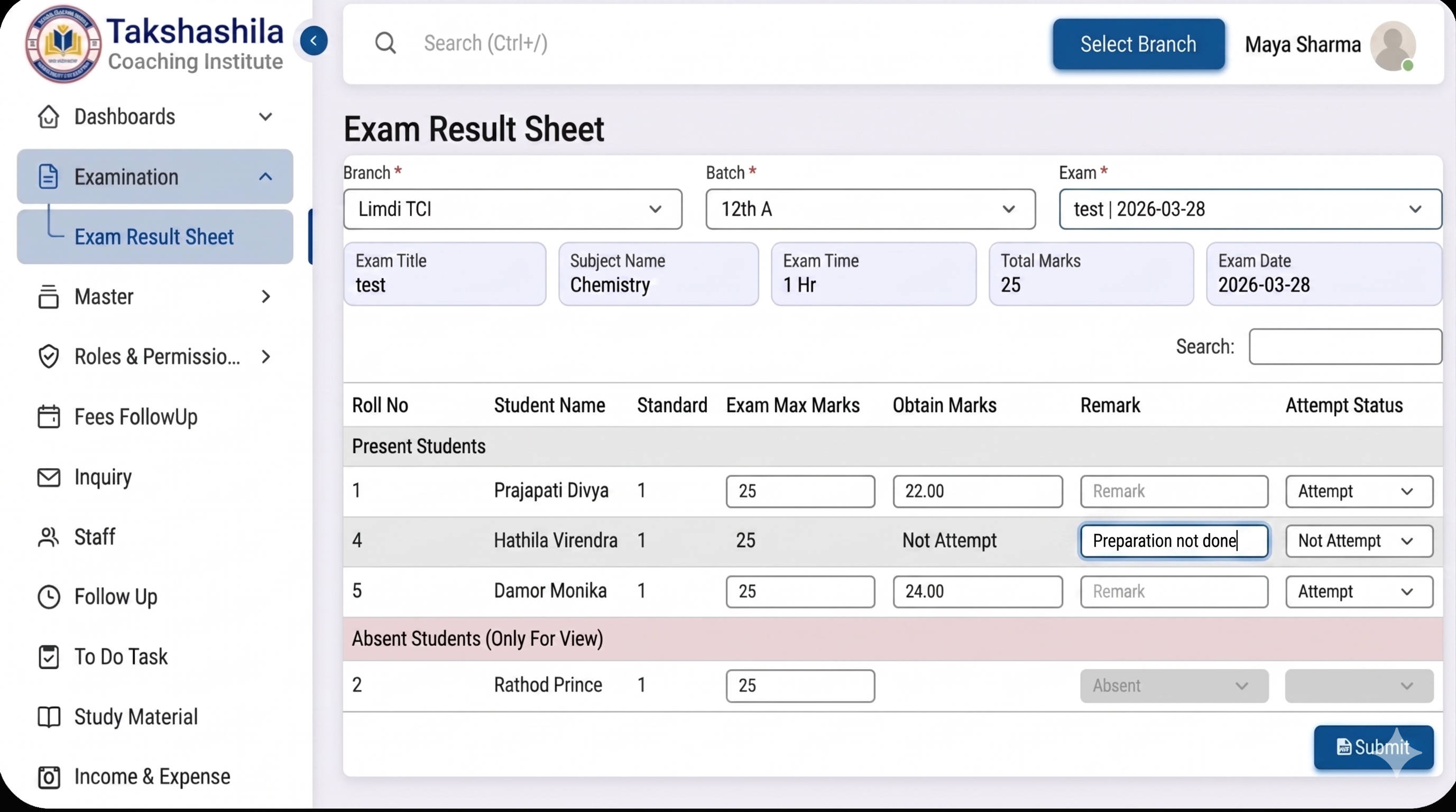Image resolution: width=1456 pixels, height=812 pixels.
Task: Focus the table Search input box
Action: 1345,346
